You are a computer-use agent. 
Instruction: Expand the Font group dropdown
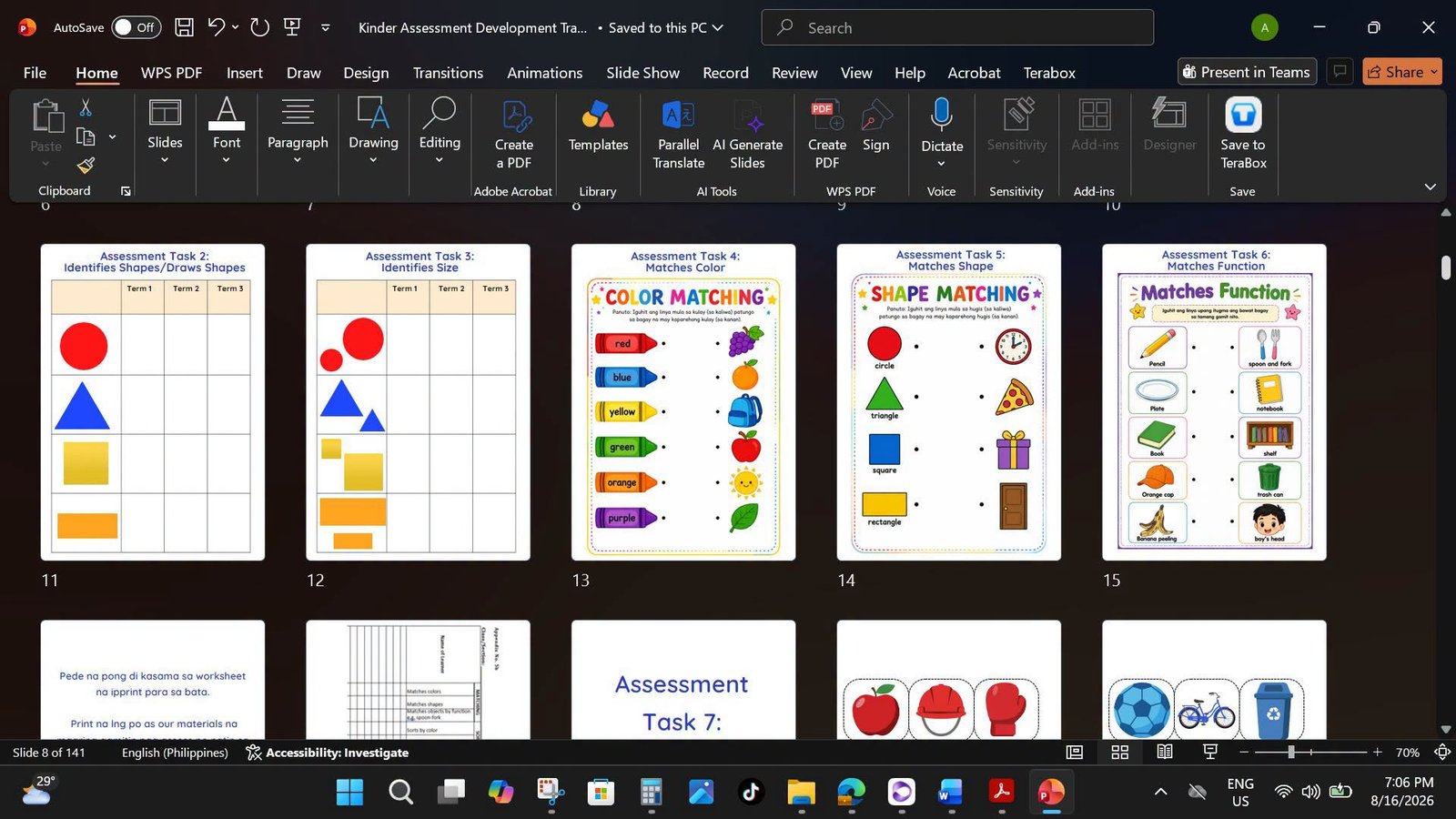[x=227, y=161]
